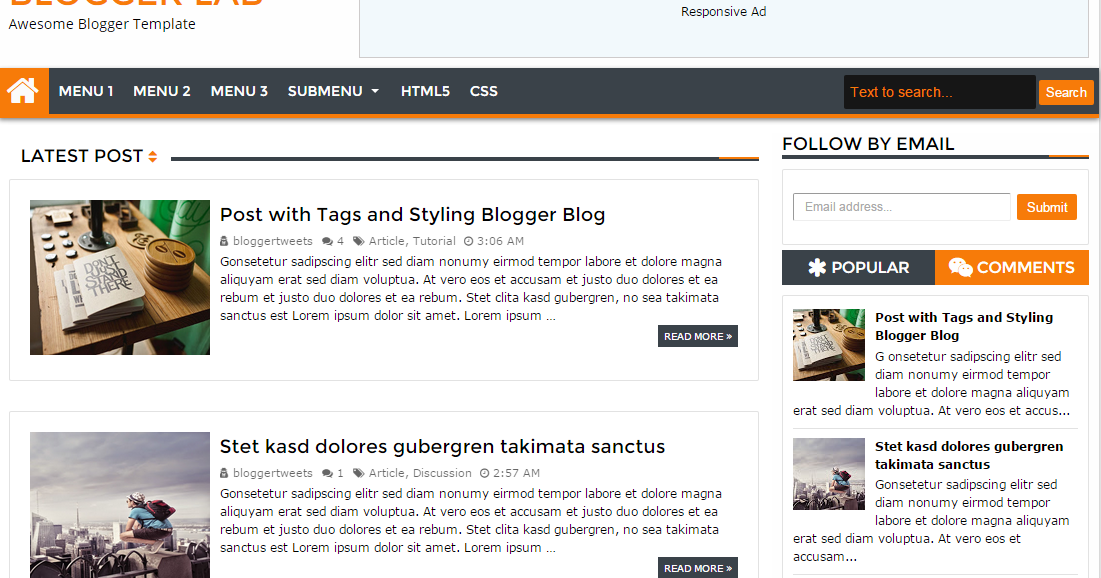Open the HTML5 menu item
This screenshot has height=578, width=1101.
(x=425, y=91)
